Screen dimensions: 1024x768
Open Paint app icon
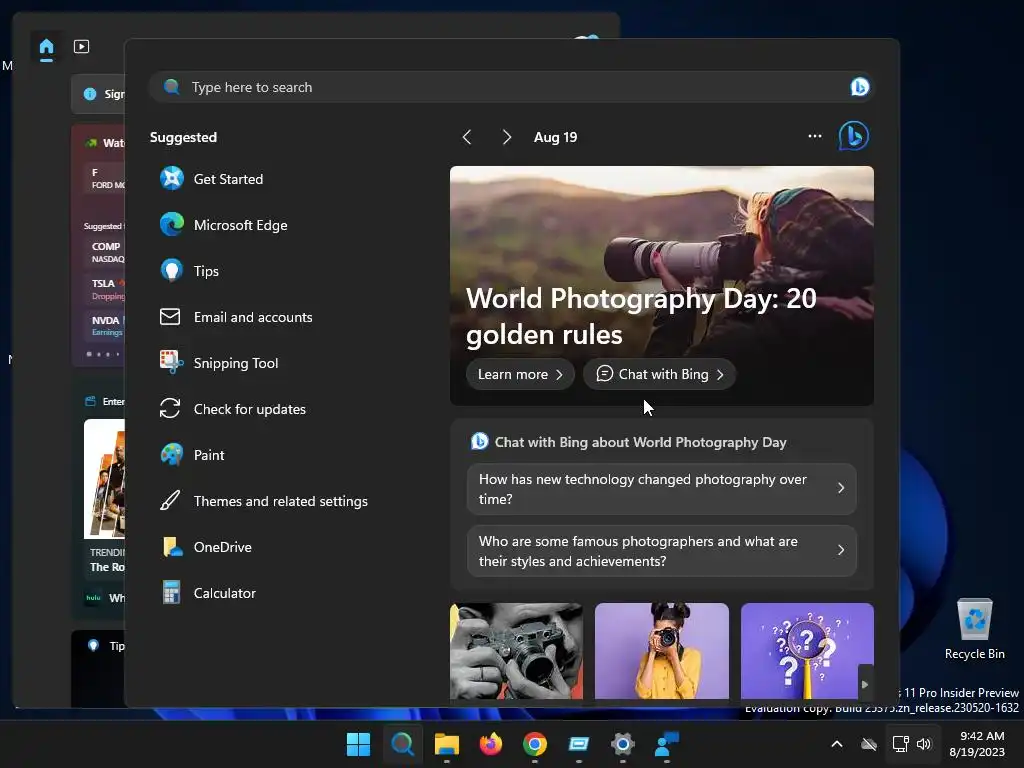pos(172,455)
